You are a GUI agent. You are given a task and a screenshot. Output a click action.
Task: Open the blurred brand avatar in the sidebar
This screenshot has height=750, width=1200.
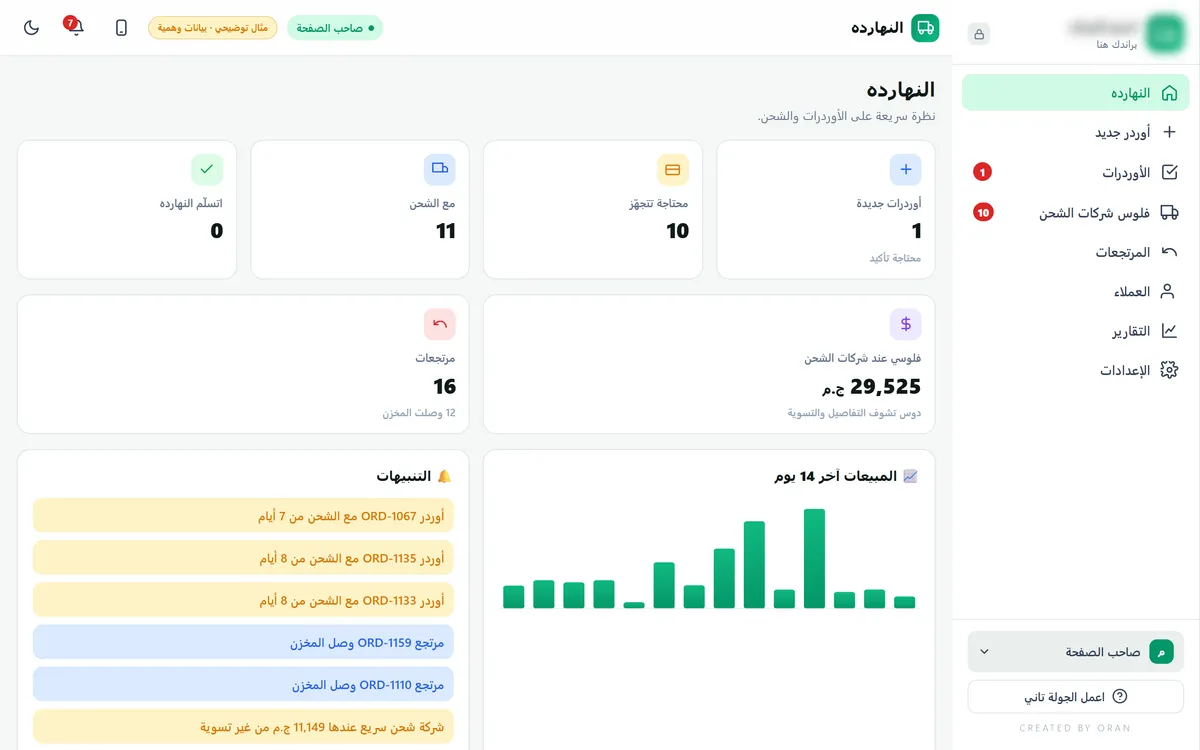(1164, 34)
